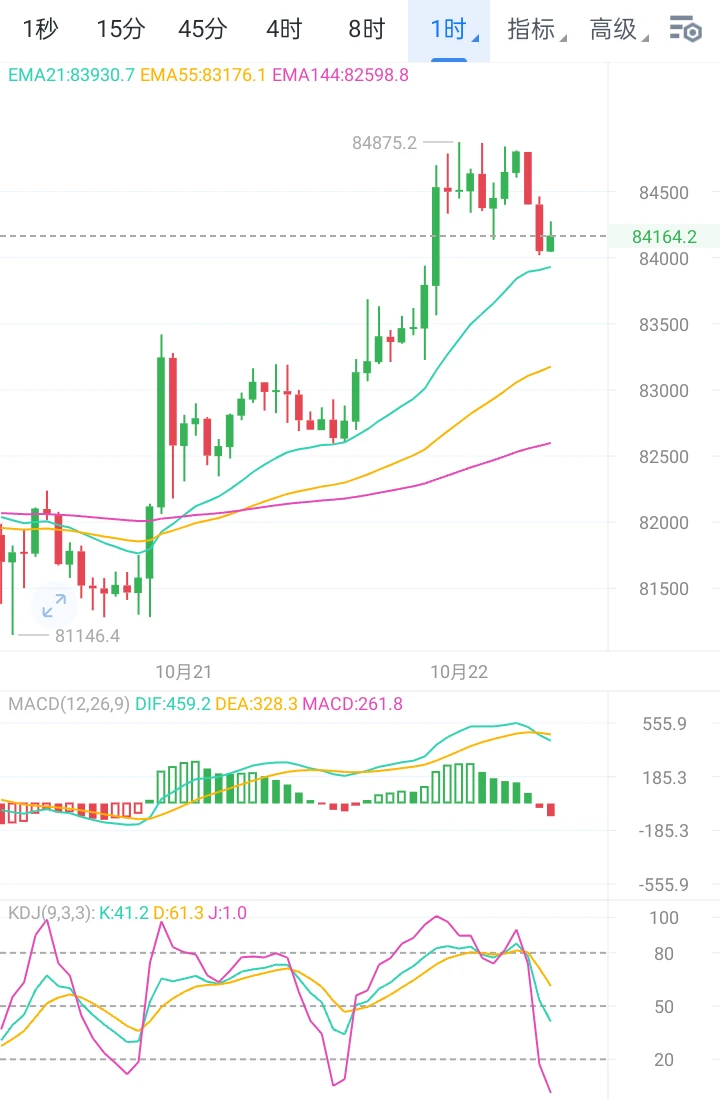Screen dimensions: 720x1099
Task: Tap the current price tag 84164.2
Action: pos(664,236)
